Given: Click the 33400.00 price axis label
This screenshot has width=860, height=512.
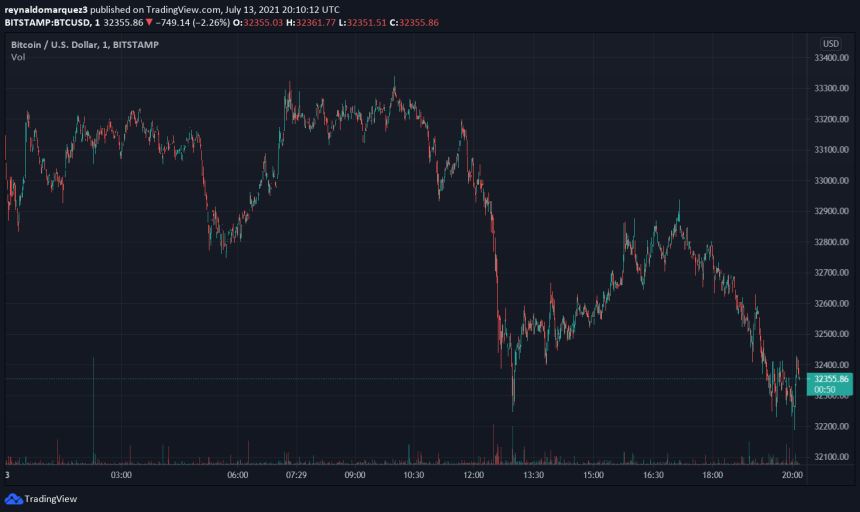Looking at the screenshot, I should (x=831, y=58).
